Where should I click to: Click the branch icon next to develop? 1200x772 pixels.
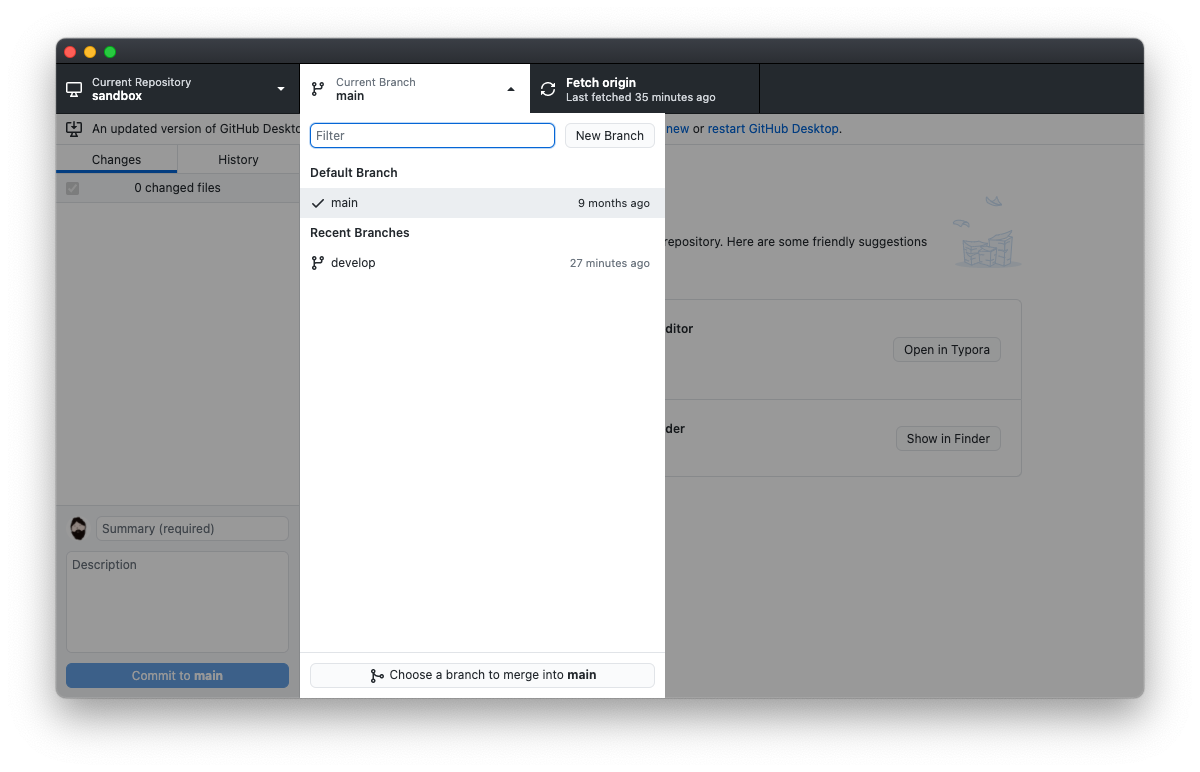click(x=316, y=262)
